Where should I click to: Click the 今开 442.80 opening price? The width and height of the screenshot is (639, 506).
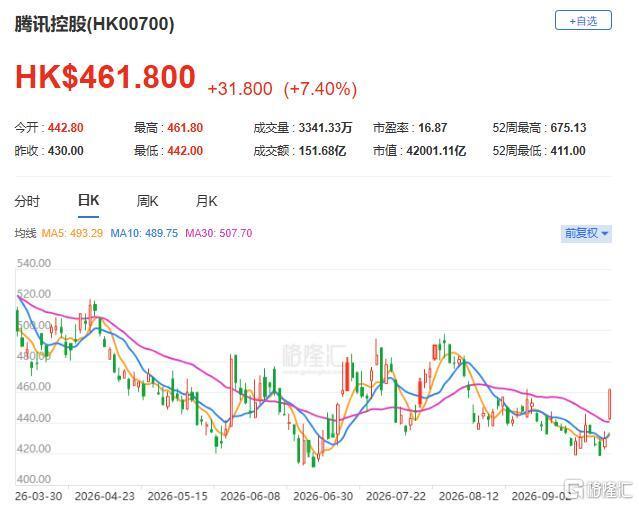coord(49,128)
